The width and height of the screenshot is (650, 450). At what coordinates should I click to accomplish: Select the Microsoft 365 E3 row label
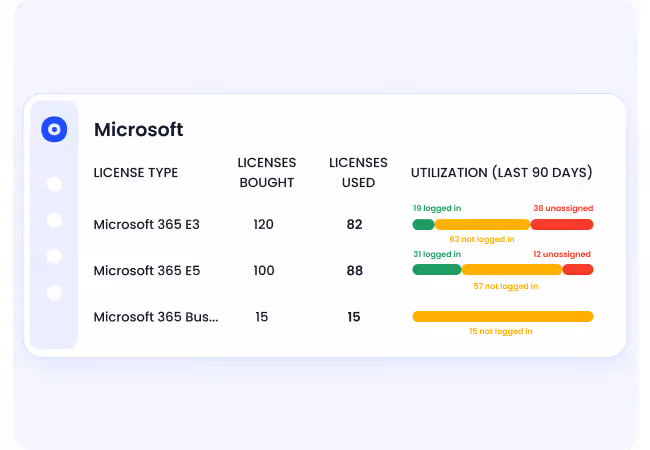146,225
